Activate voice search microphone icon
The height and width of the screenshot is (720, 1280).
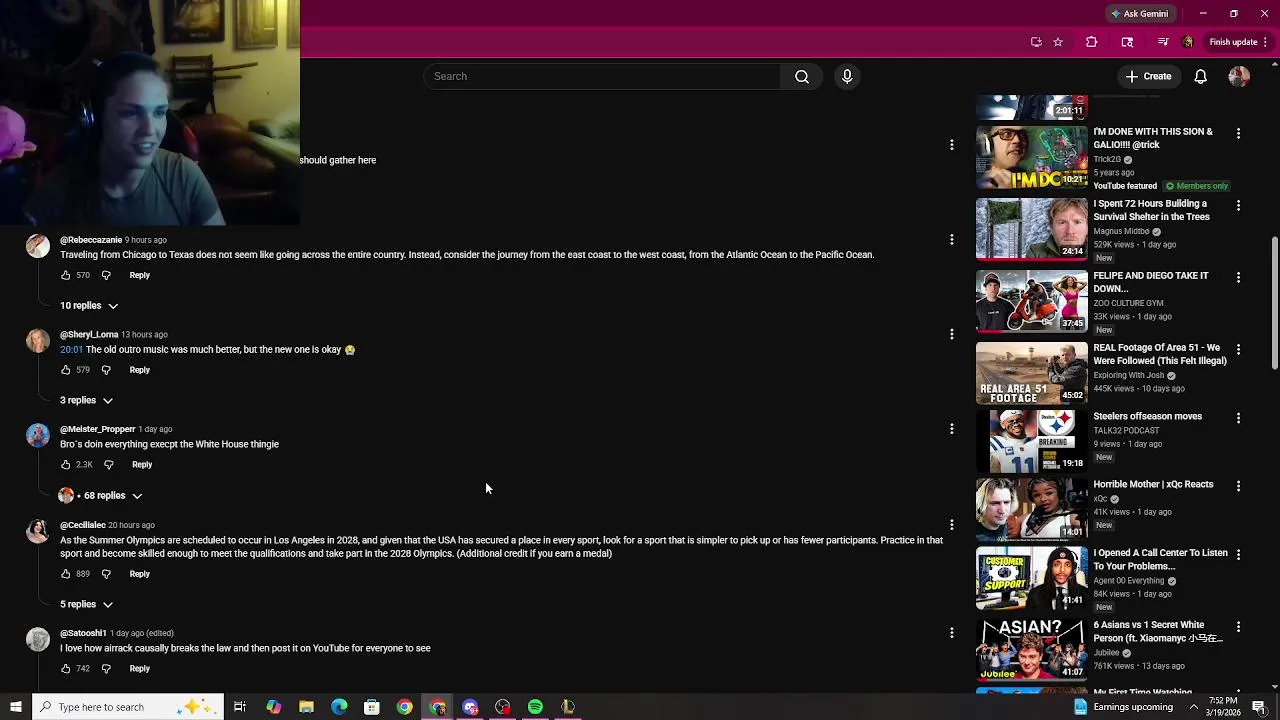847,76
